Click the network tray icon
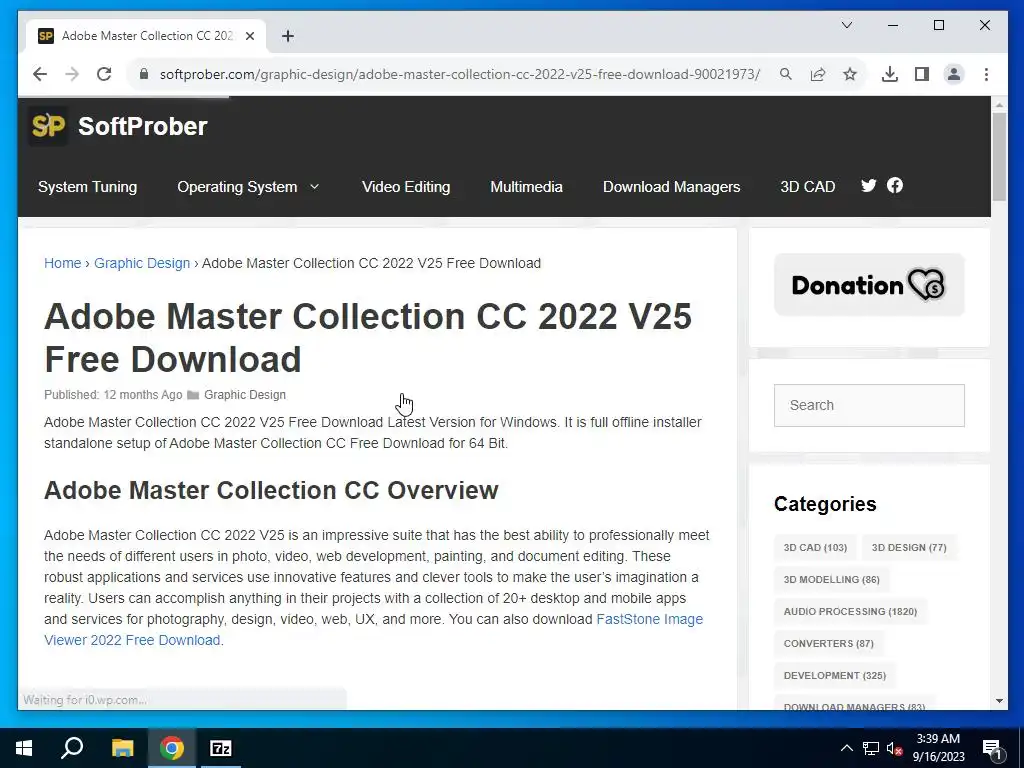1024x768 pixels. pos(871,748)
